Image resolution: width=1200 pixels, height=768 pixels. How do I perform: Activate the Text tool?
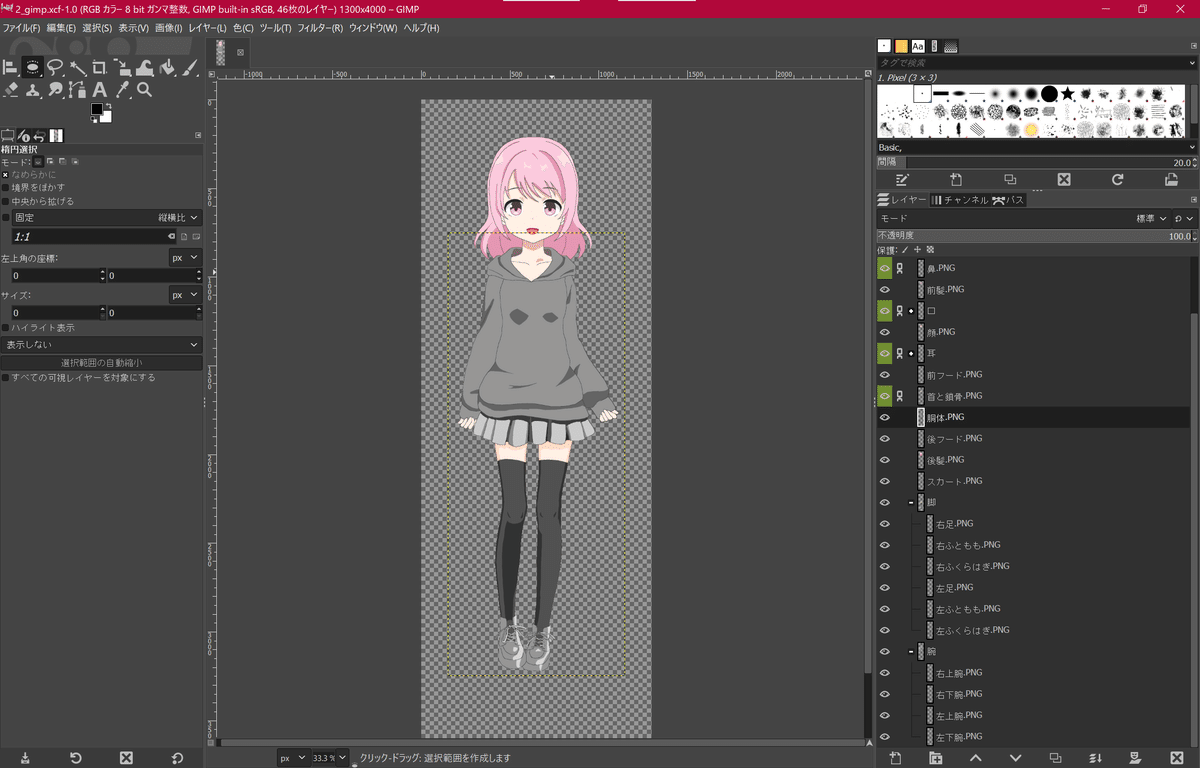[x=100, y=90]
